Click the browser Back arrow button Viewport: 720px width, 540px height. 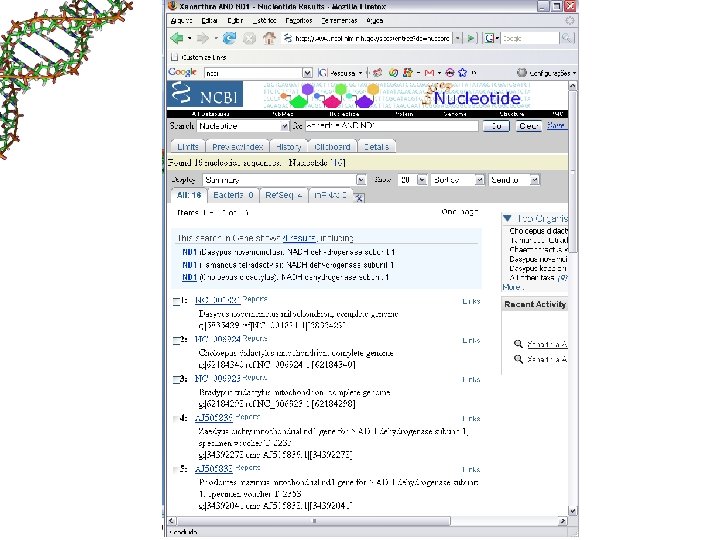177,38
